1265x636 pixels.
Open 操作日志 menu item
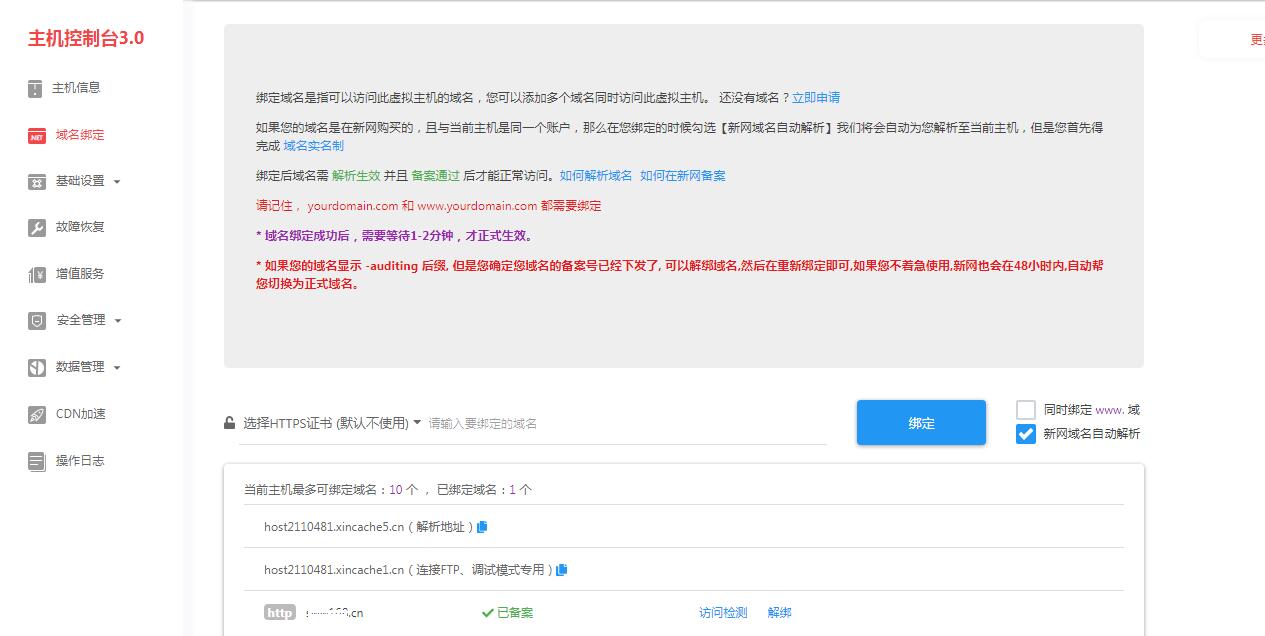click(x=80, y=461)
